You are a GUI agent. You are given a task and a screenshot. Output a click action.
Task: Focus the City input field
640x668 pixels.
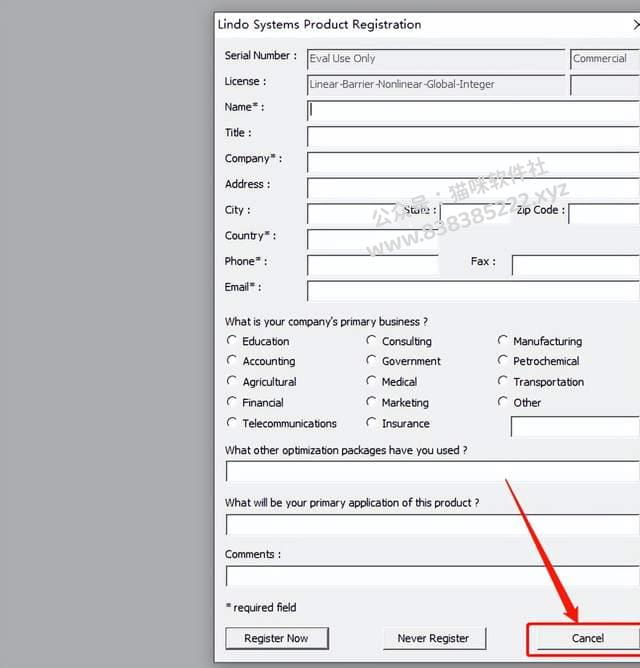353,214
